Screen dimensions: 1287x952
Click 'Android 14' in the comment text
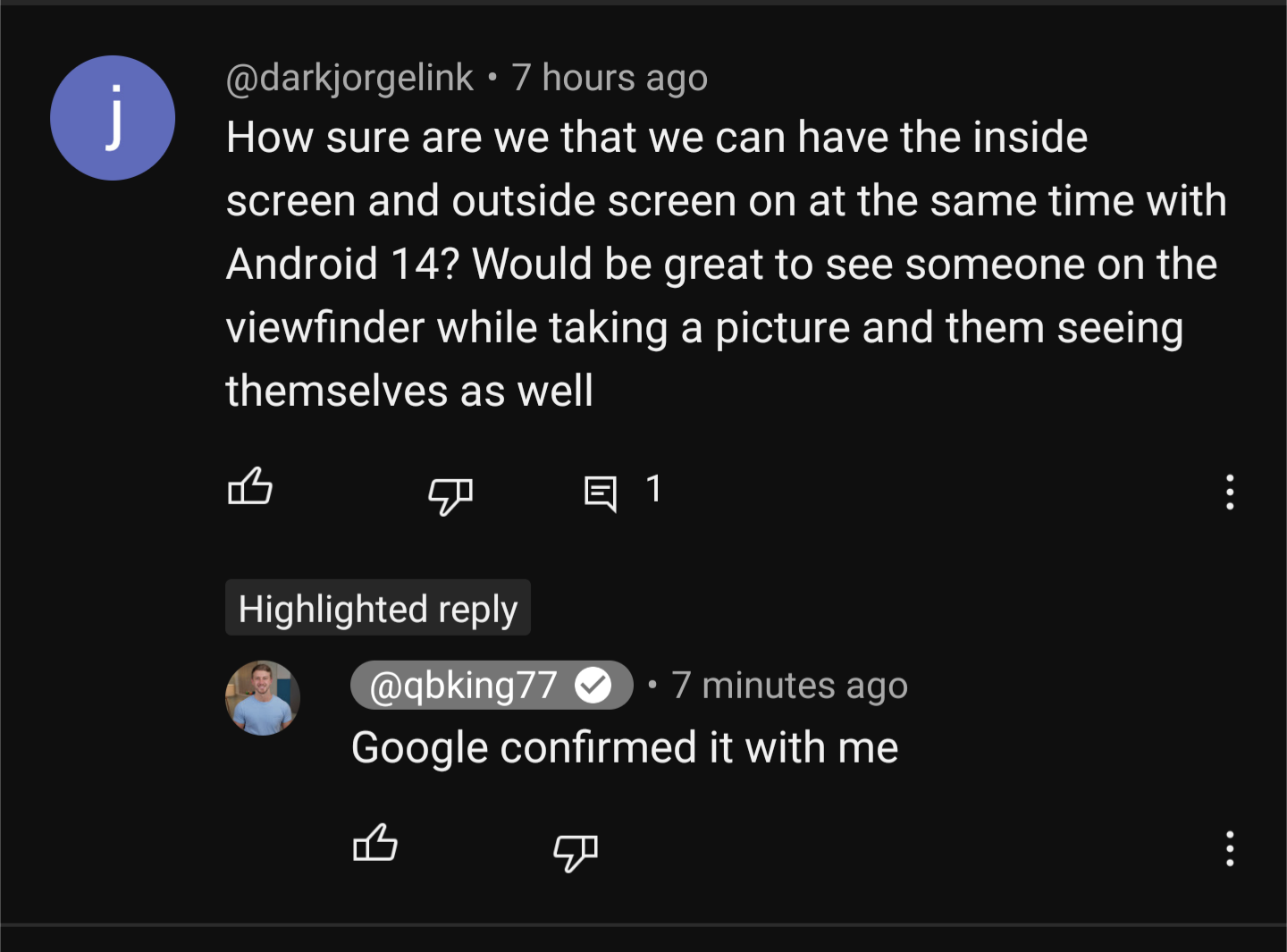tap(342, 265)
